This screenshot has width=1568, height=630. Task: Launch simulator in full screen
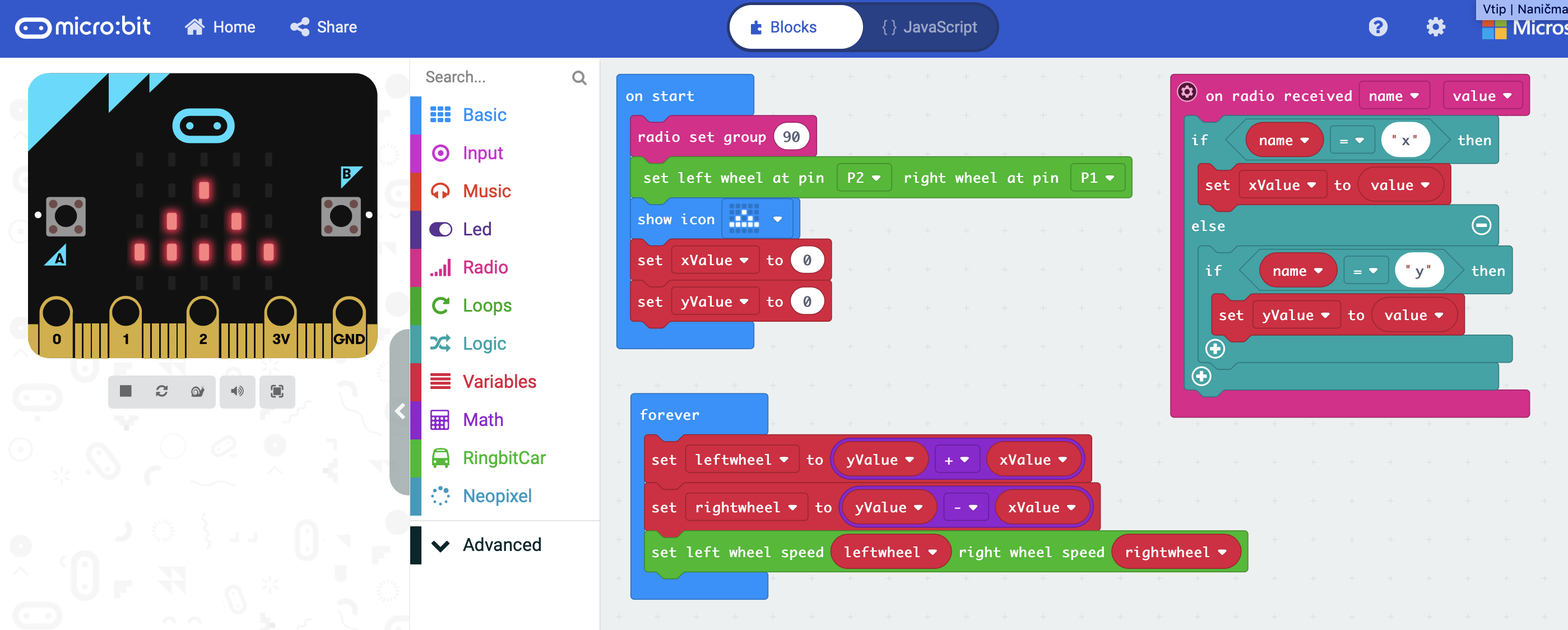[277, 391]
